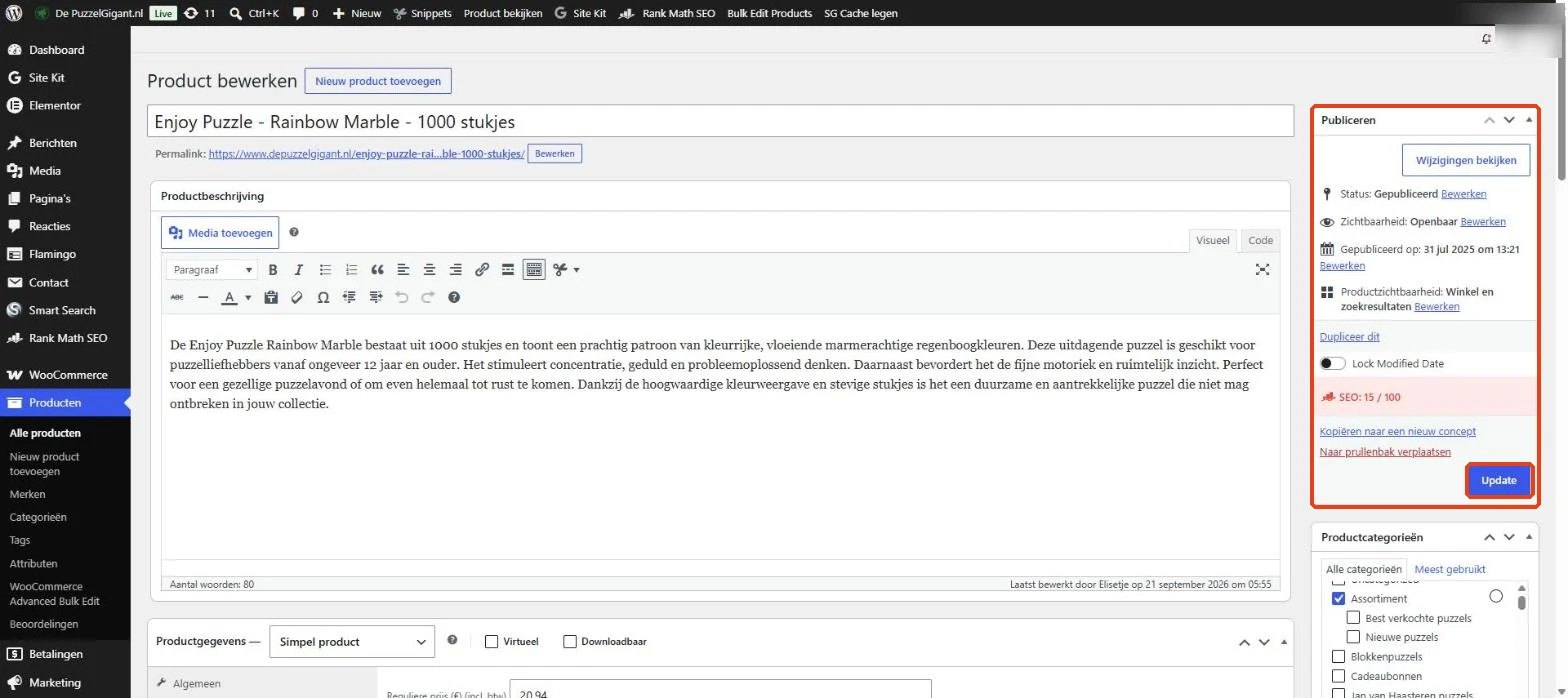
Task: Move the Publiceren panel up
Action: 1489,120
